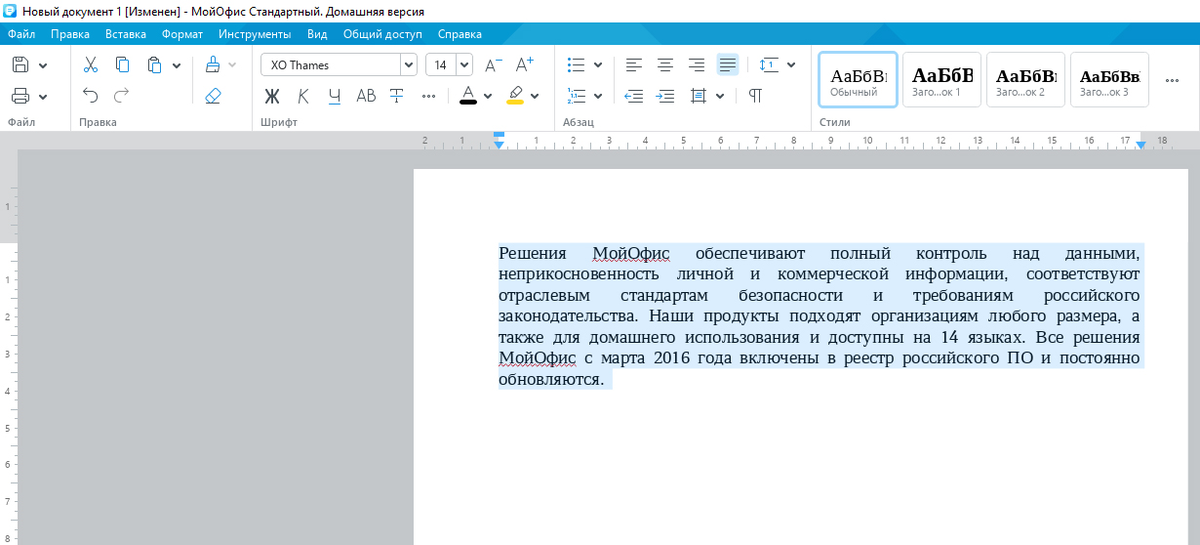The height and width of the screenshot is (545, 1200).
Task: Click the Copy icon
Action: pyautogui.click(x=122, y=65)
